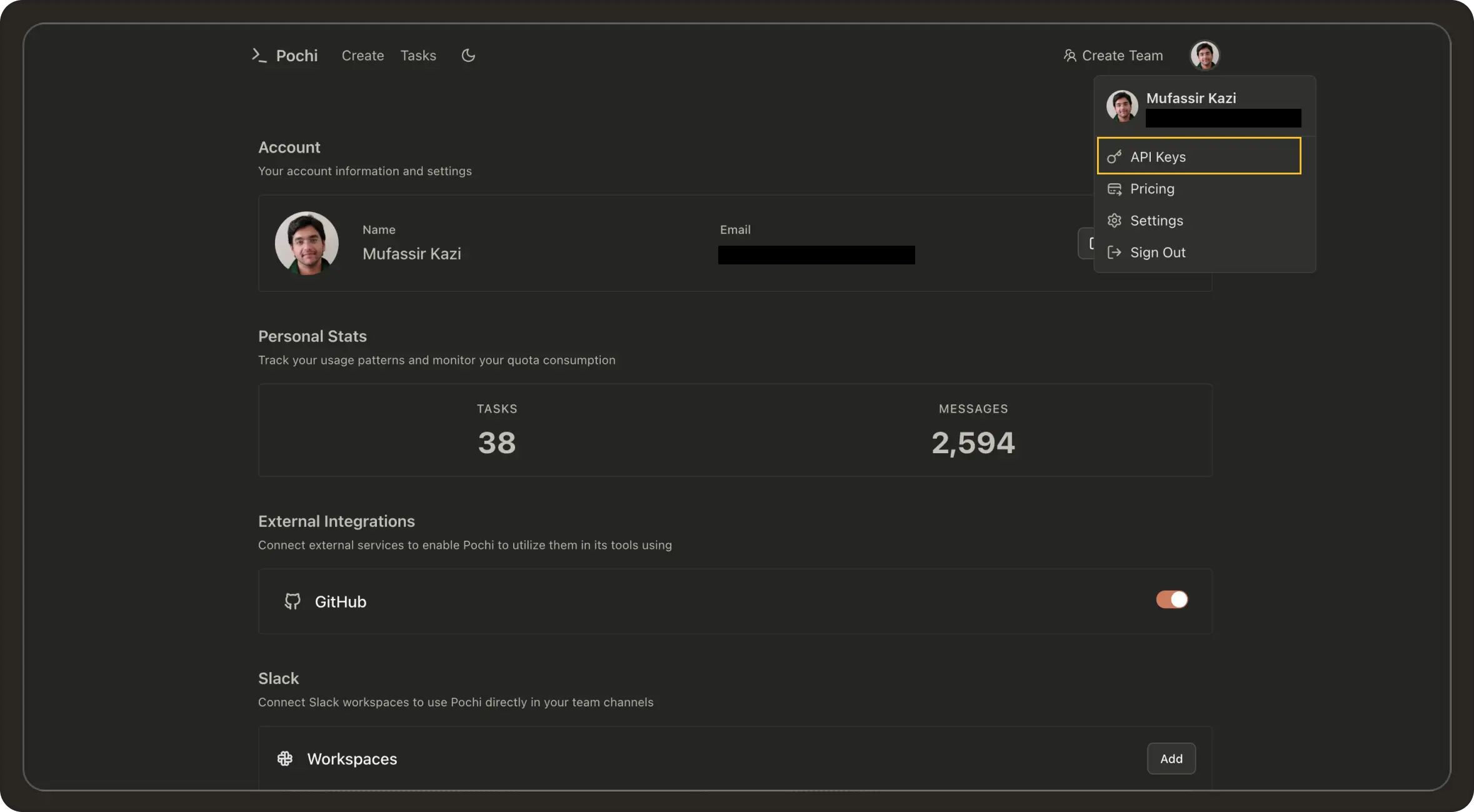Click the Pochi terminal logo icon
The height and width of the screenshot is (812, 1474).
point(259,56)
